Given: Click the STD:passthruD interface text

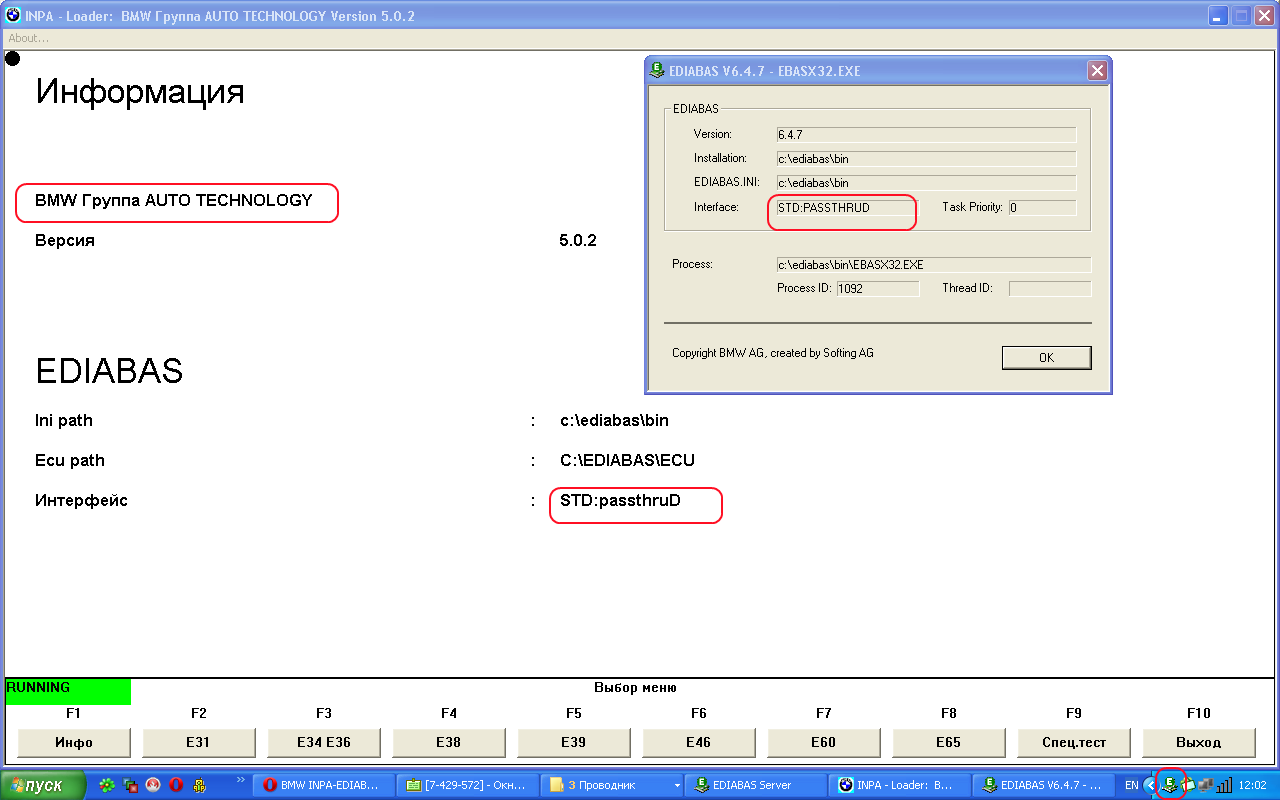Looking at the screenshot, I should [620, 500].
